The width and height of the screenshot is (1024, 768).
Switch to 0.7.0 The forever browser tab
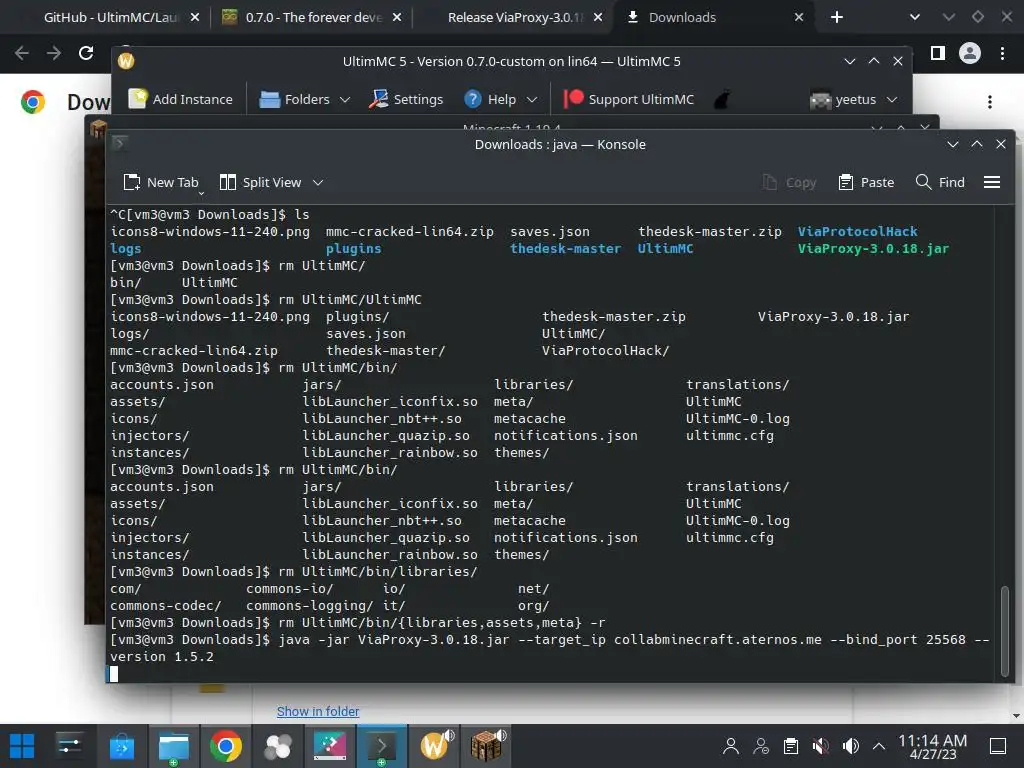312,18
